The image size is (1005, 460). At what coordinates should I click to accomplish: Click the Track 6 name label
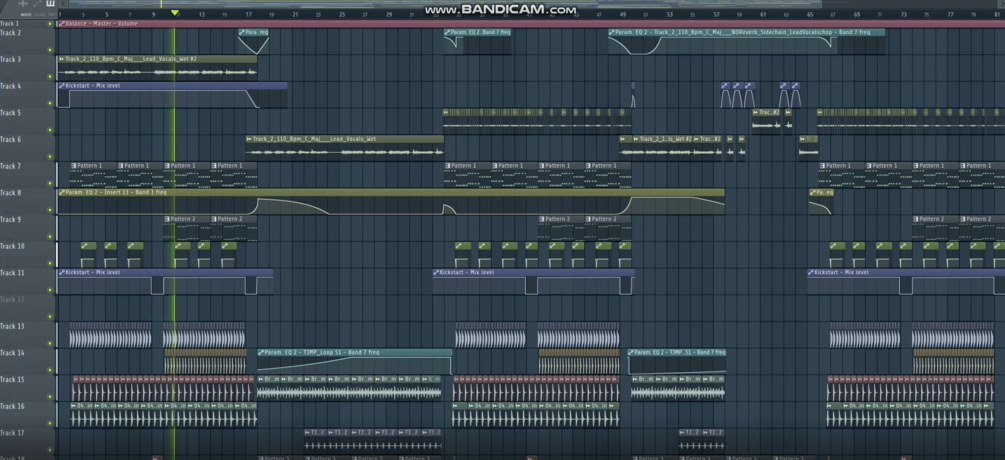click(x=10, y=140)
